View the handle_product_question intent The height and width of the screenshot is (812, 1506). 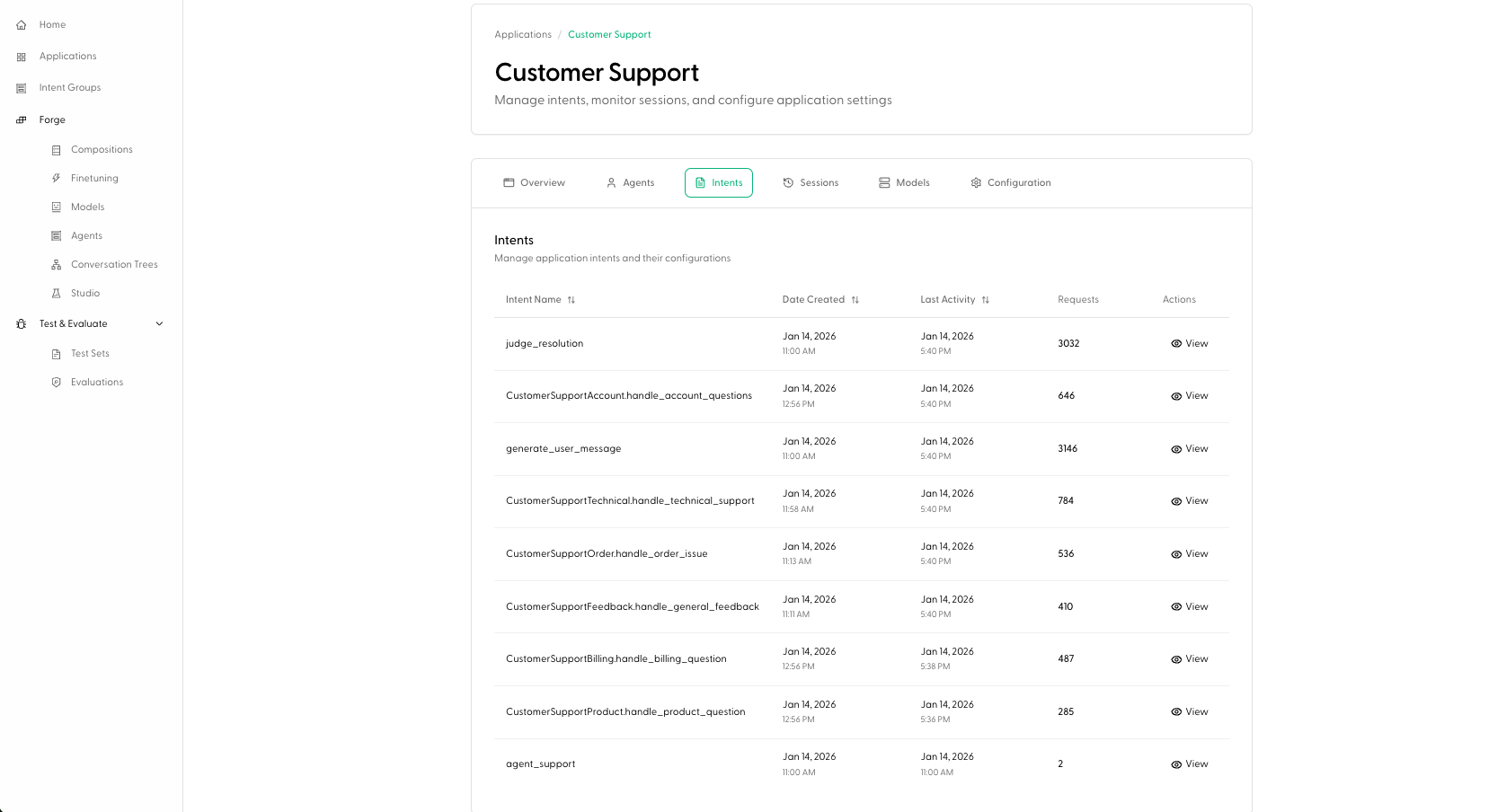point(1190,712)
